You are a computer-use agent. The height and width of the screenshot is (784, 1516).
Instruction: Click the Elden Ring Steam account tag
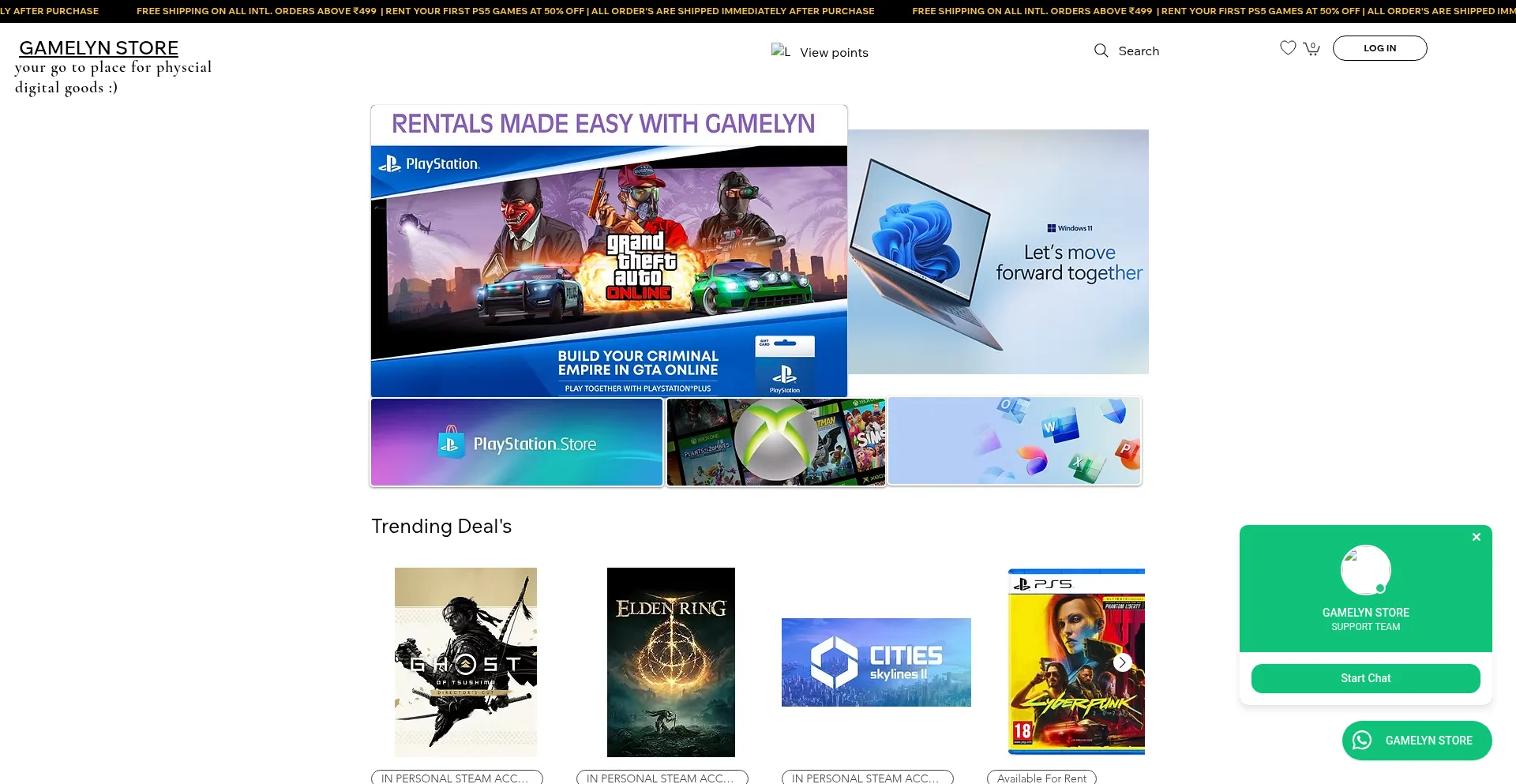click(x=662, y=778)
